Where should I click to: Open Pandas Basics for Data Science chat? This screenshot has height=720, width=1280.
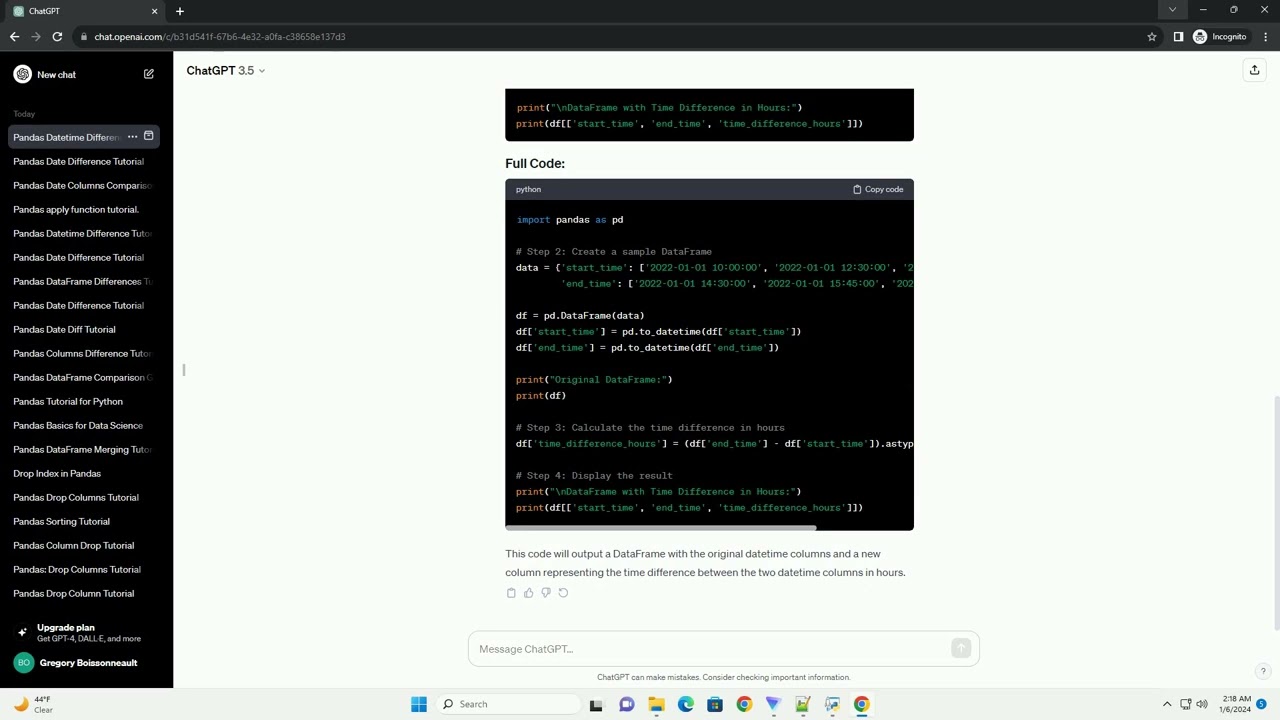[82, 426]
